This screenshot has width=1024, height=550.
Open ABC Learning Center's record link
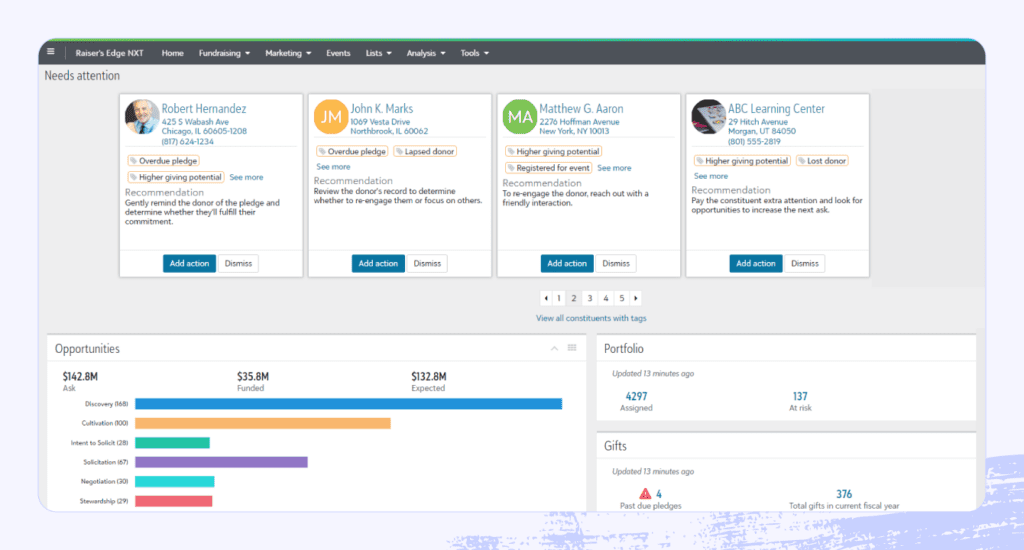[776, 108]
